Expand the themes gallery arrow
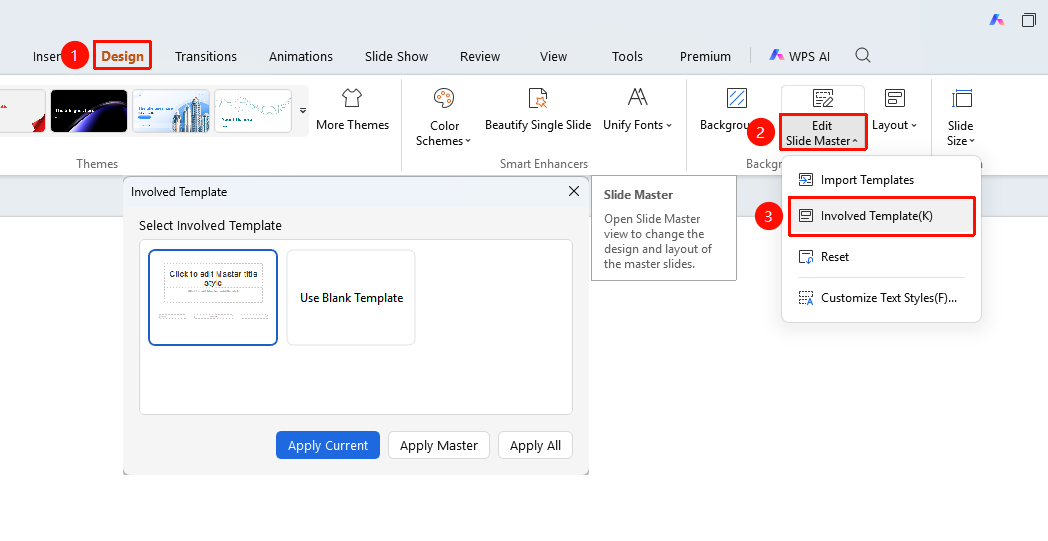 pos(303,111)
